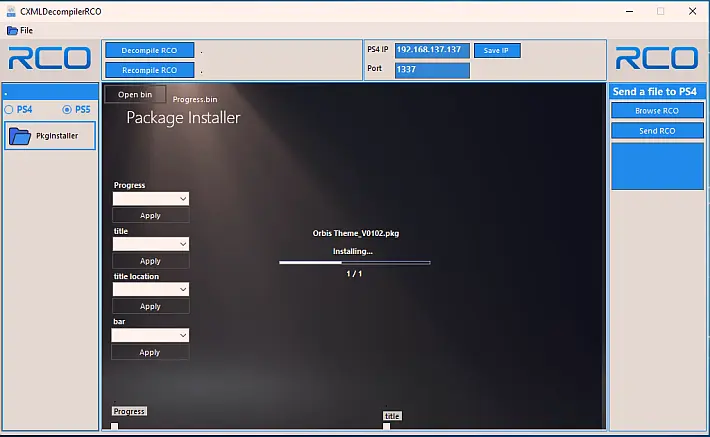The width and height of the screenshot is (710, 437).
Task: Click the white square below bottom title label
Action: (x=386, y=426)
